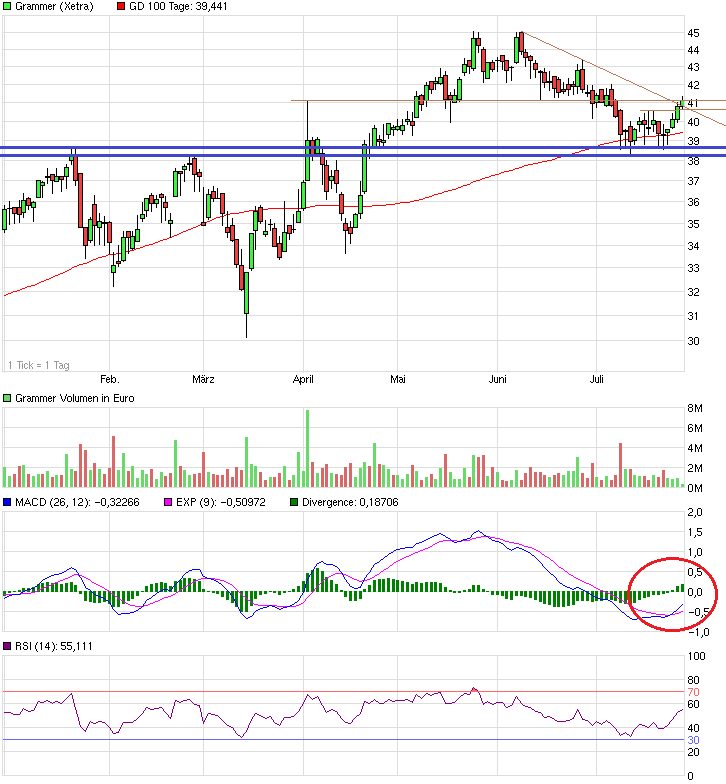Click the green Grammer (Xetra) legend square

[9, 7]
